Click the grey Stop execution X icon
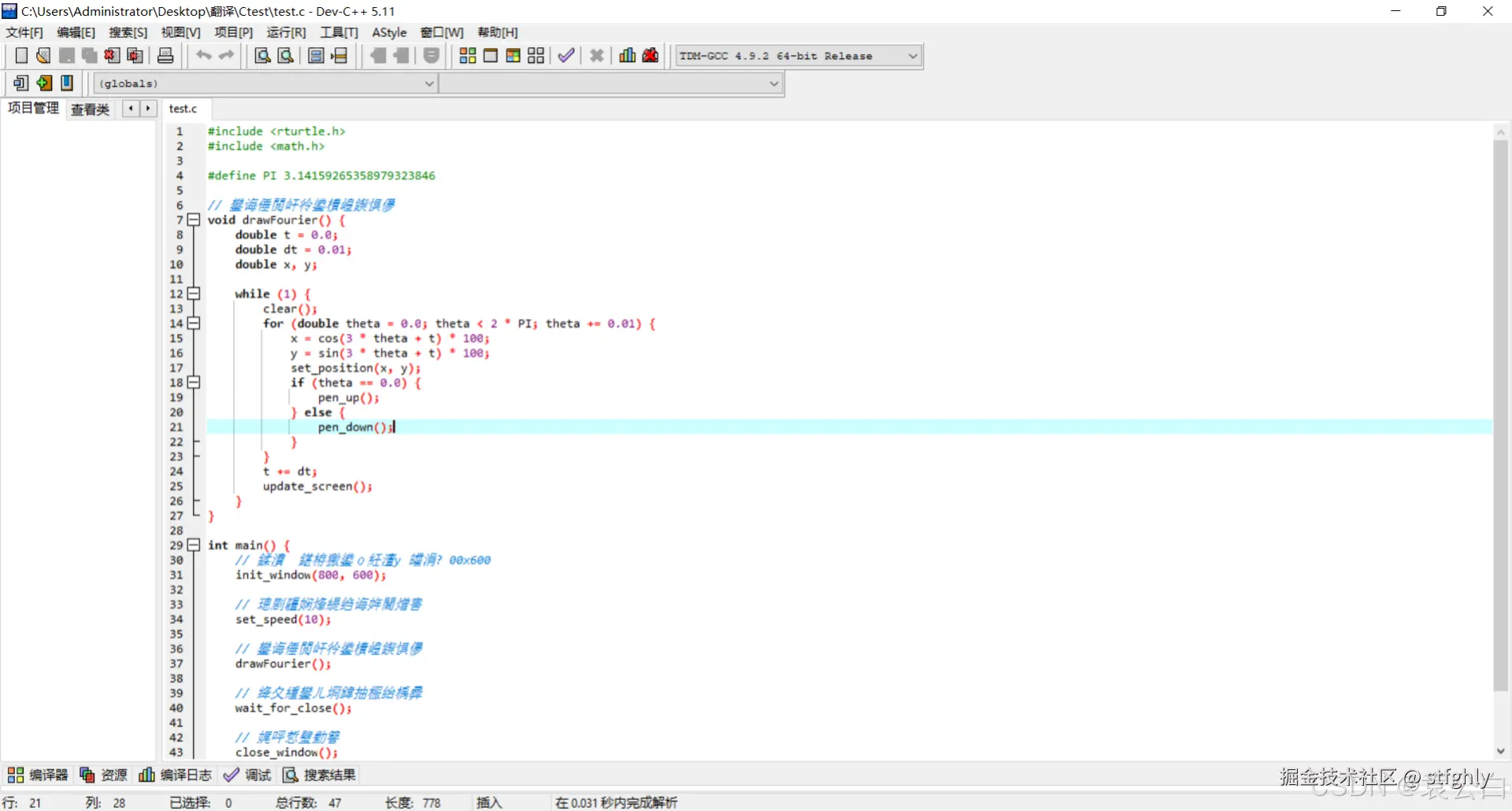Screen dimensions: 1512x811 point(597,56)
